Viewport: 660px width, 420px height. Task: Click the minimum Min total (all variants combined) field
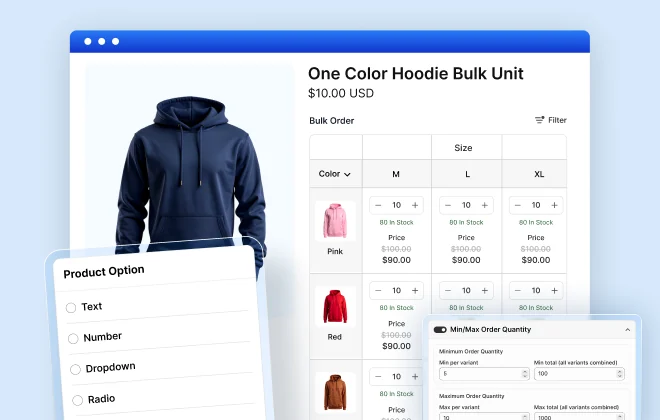point(579,374)
